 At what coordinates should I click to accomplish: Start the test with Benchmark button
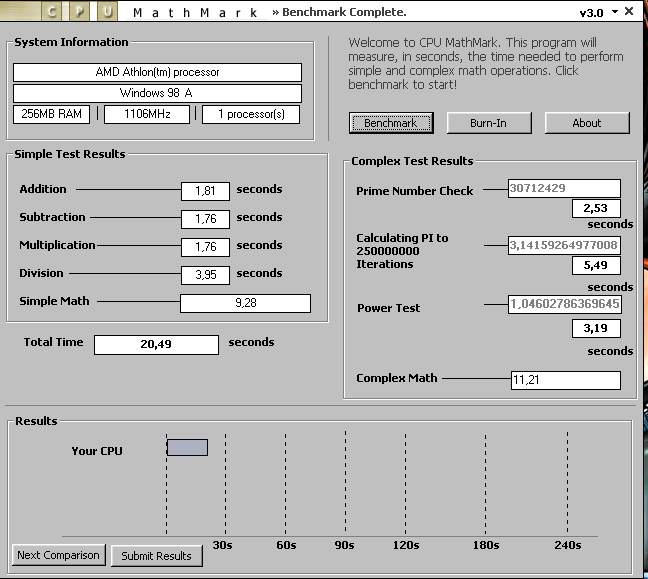[391, 123]
